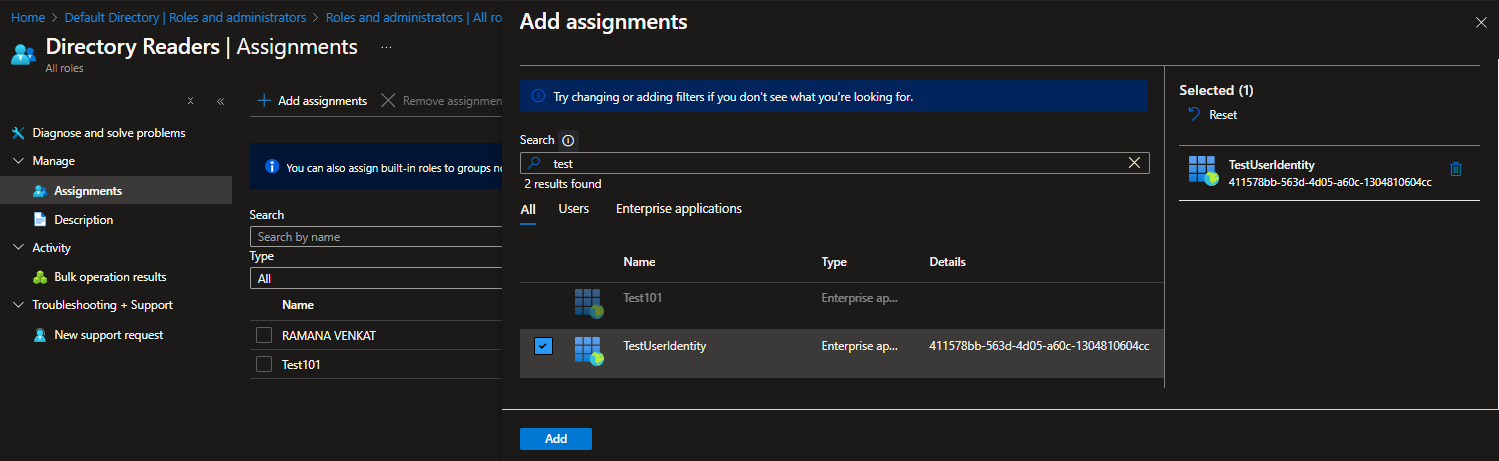The width and height of the screenshot is (1499, 461).
Task: Click the blue Add button
Action: [x=556, y=439]
